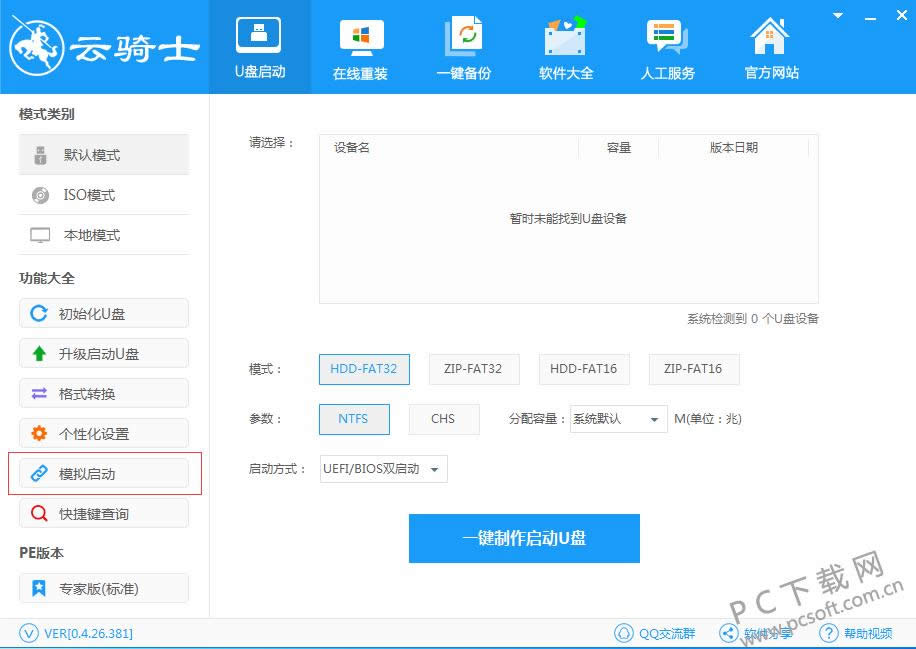
Task: Open the 在线重装 online reinstall icon
Action: (361, 38)
